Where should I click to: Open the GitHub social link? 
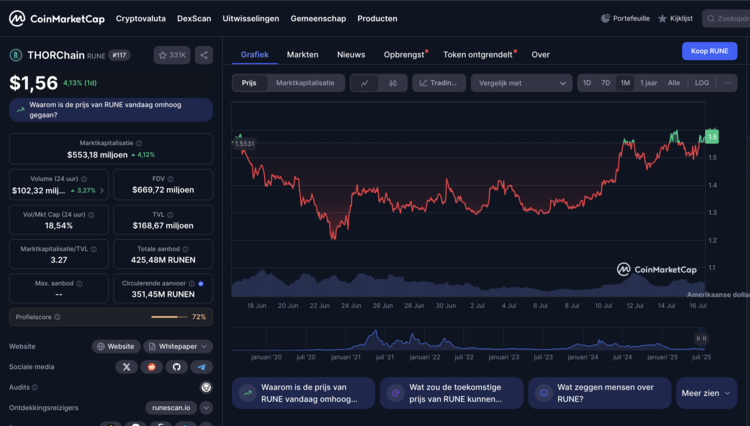(176, 367)
